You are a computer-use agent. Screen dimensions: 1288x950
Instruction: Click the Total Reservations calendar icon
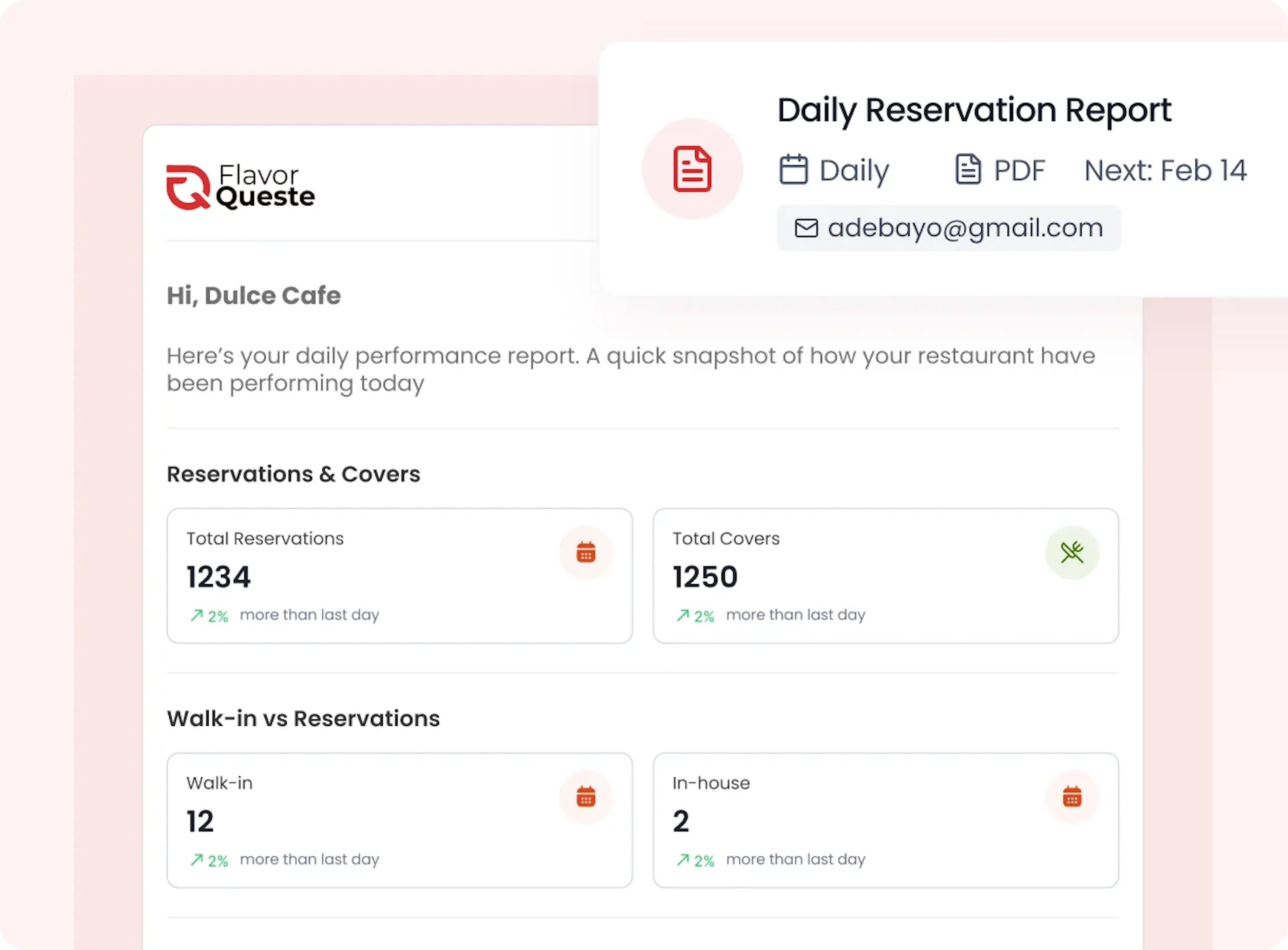click(x=586, y=553)
